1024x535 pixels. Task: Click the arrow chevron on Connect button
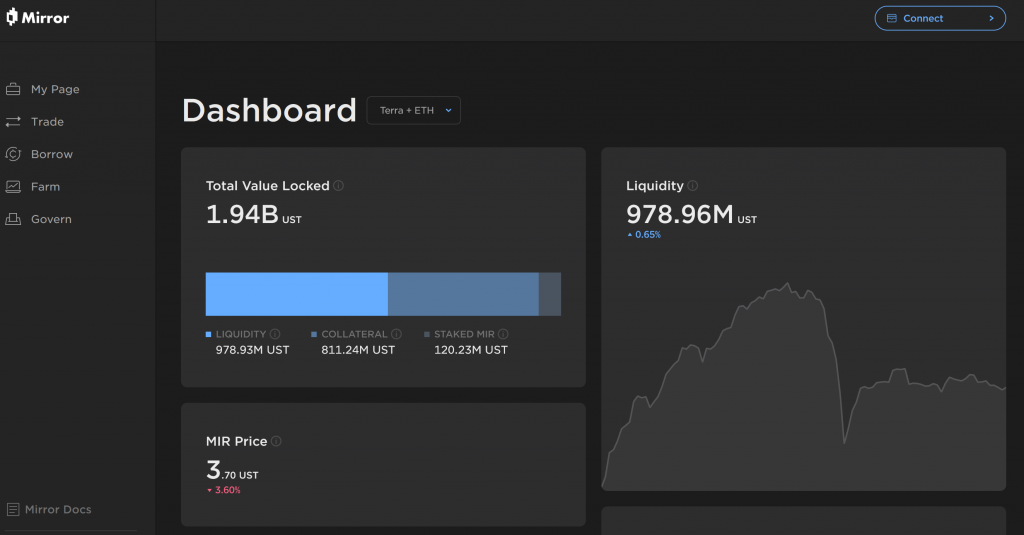tap(991, 18)
